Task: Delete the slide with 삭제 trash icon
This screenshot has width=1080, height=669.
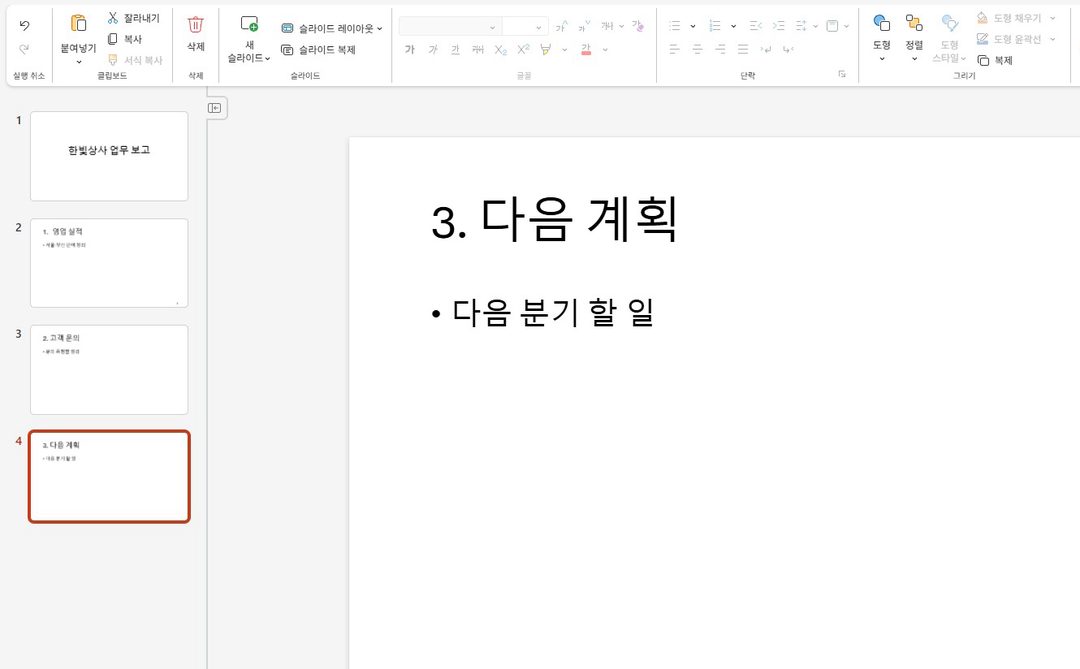Action: (196, 34)
